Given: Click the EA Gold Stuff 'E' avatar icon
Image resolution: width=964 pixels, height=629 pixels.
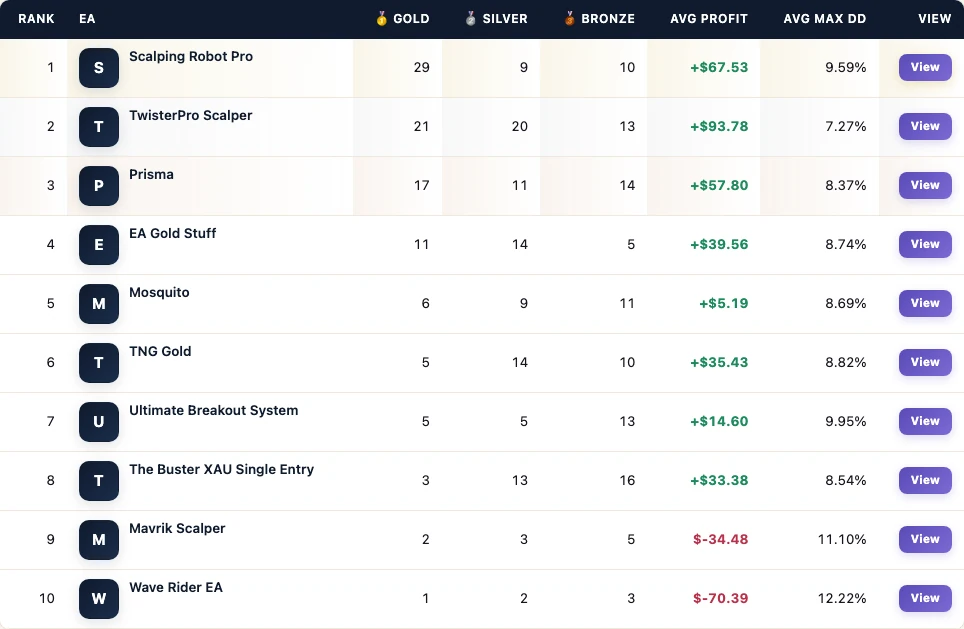Looking at the screenshot, I should tap(98, 245).
